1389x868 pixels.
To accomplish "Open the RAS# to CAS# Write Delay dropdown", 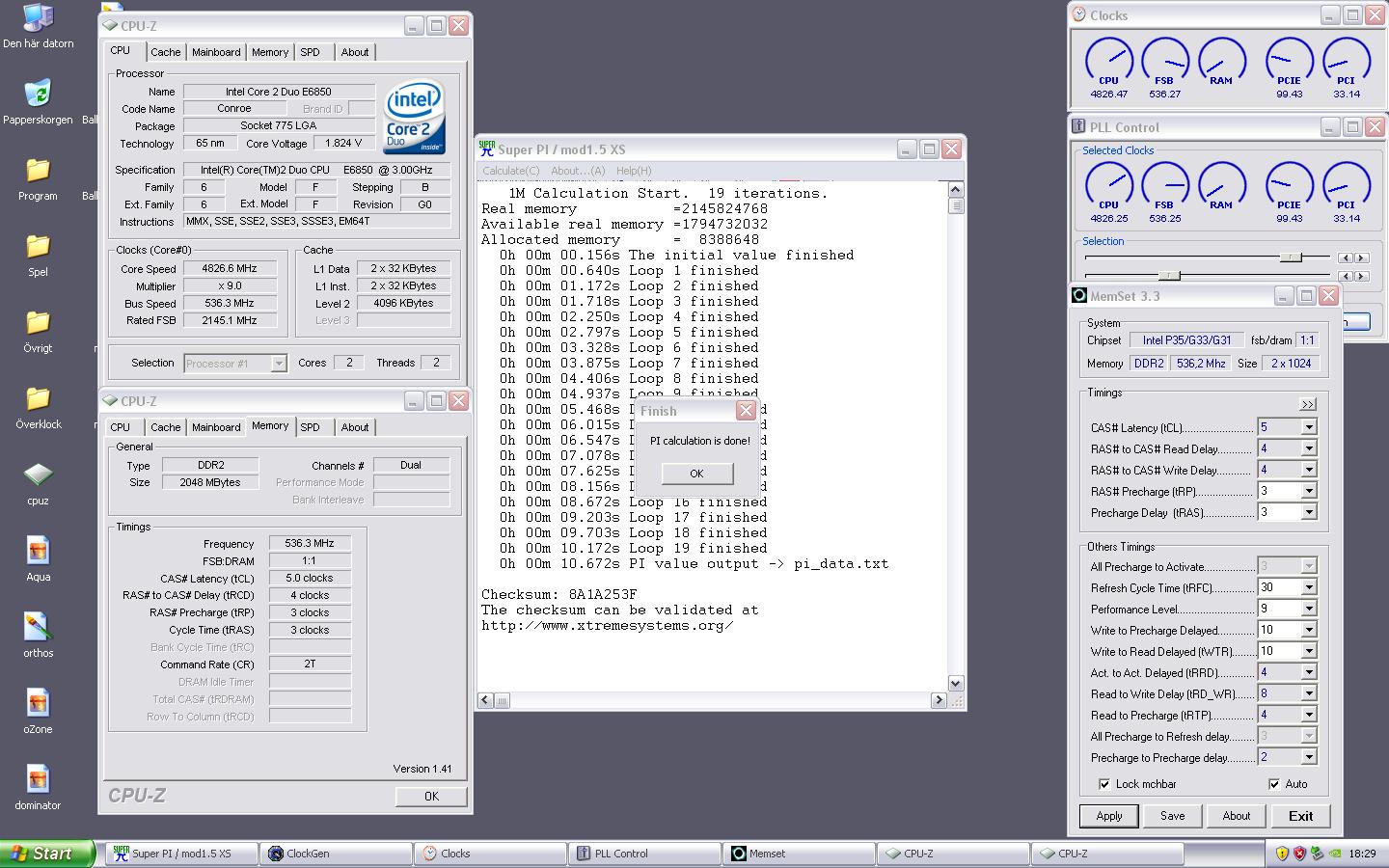I will click(1309, 470).
